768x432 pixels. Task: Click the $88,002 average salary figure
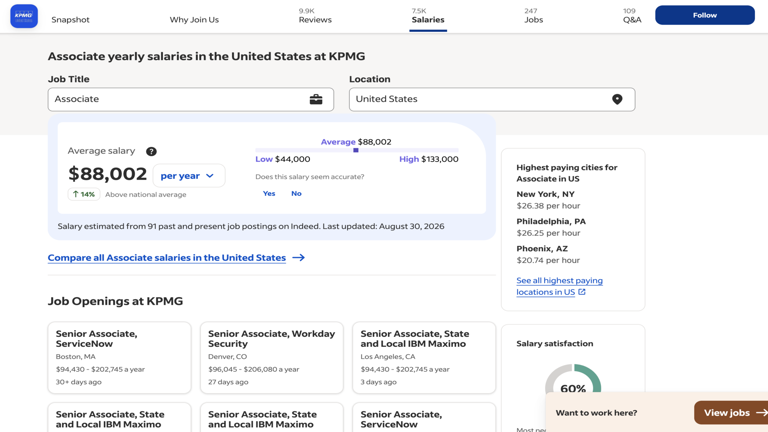tap(107, 174)
